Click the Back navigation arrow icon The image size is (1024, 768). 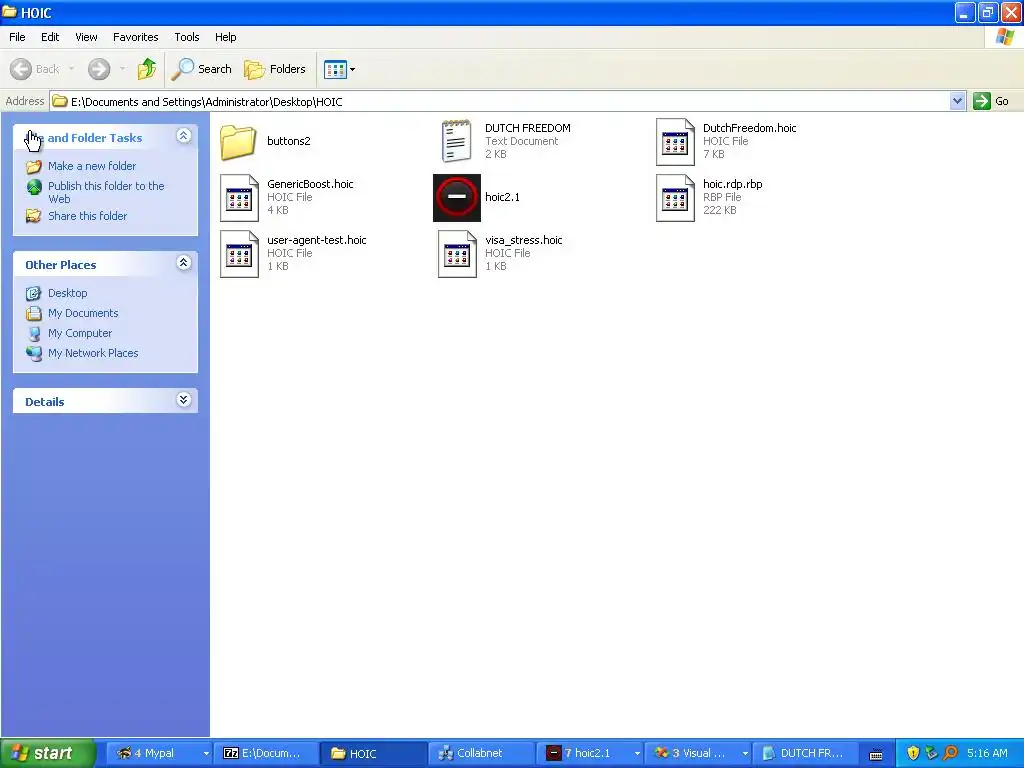pyautogui.click(x=21, y=69)
